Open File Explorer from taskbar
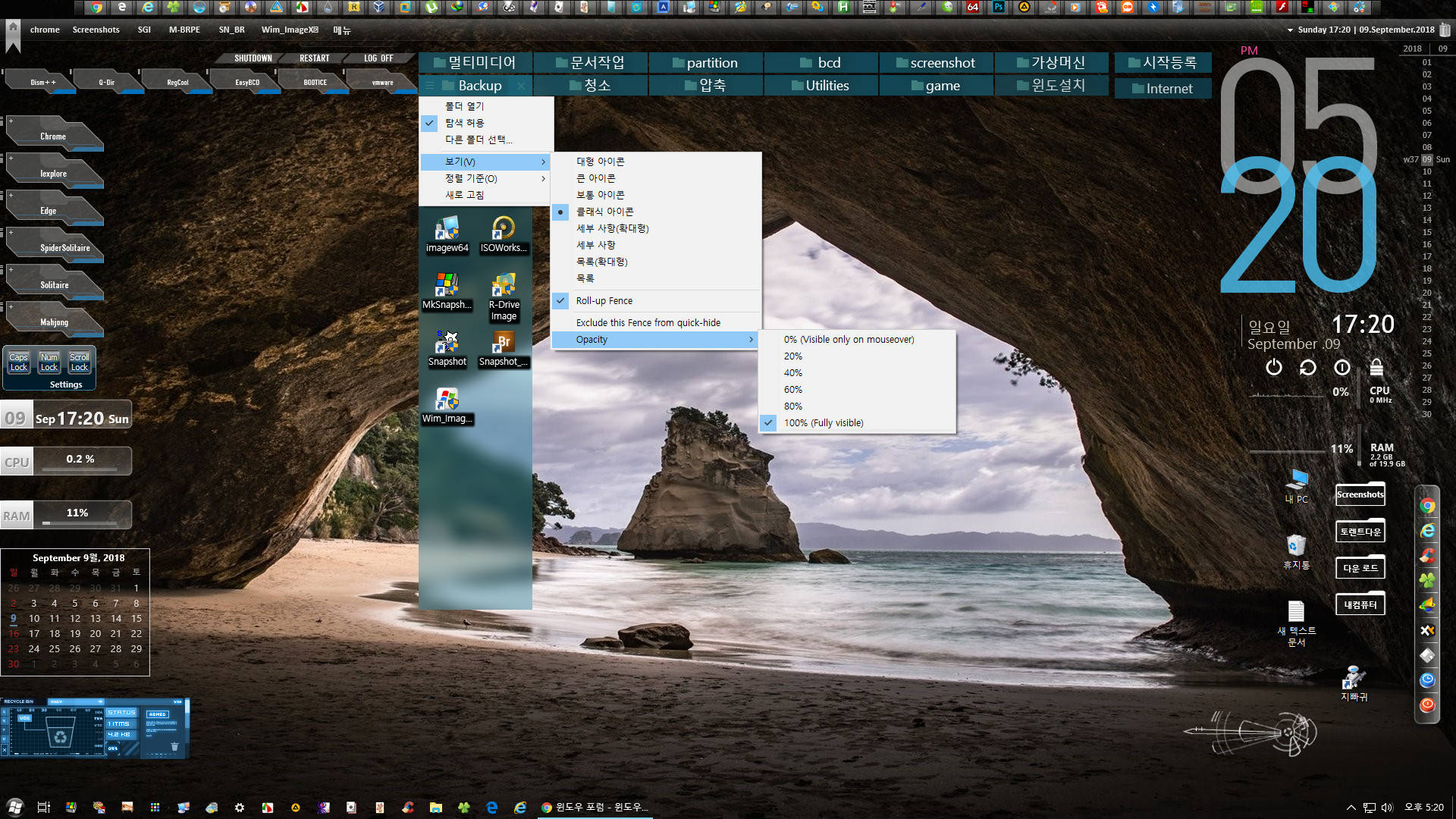The width and height of the screenshot is (1456, 819). pos(435,808)
